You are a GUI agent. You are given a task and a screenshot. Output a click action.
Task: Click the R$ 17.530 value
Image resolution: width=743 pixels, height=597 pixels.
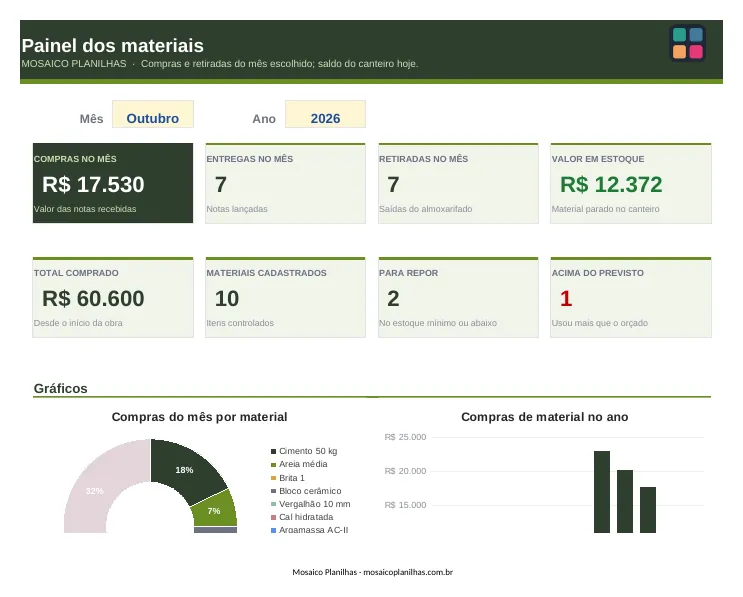93,184
